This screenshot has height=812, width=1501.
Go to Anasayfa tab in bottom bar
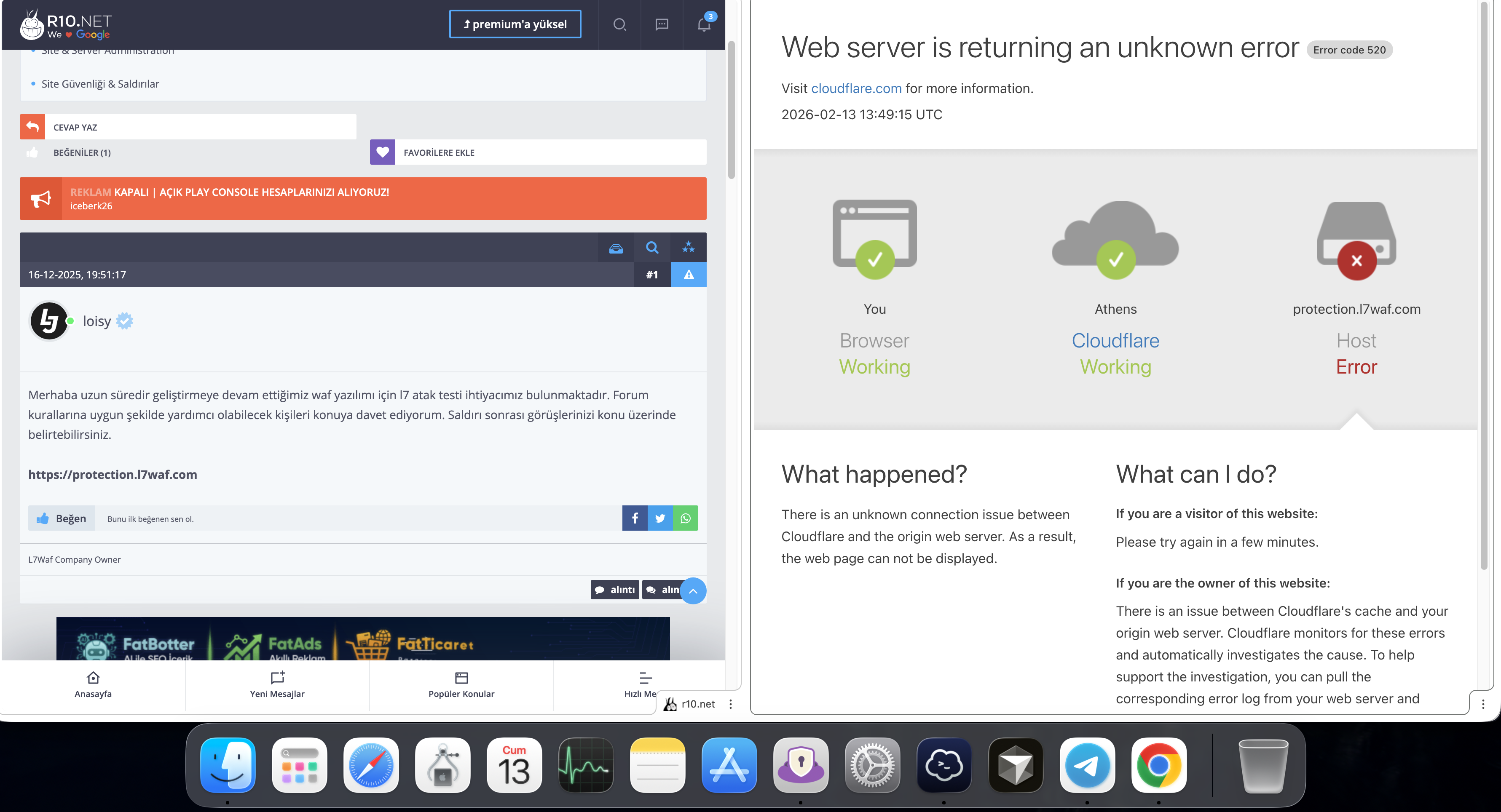pyautogui.click(x=93, y=684)
